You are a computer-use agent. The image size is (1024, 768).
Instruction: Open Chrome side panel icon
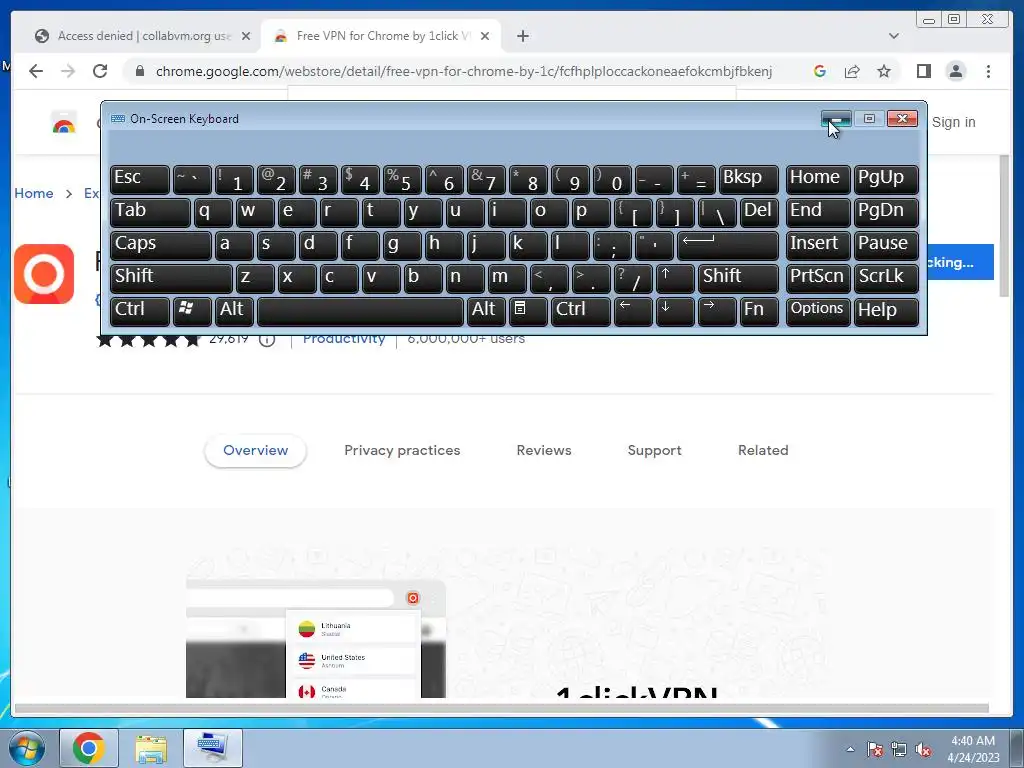[923, 71]
